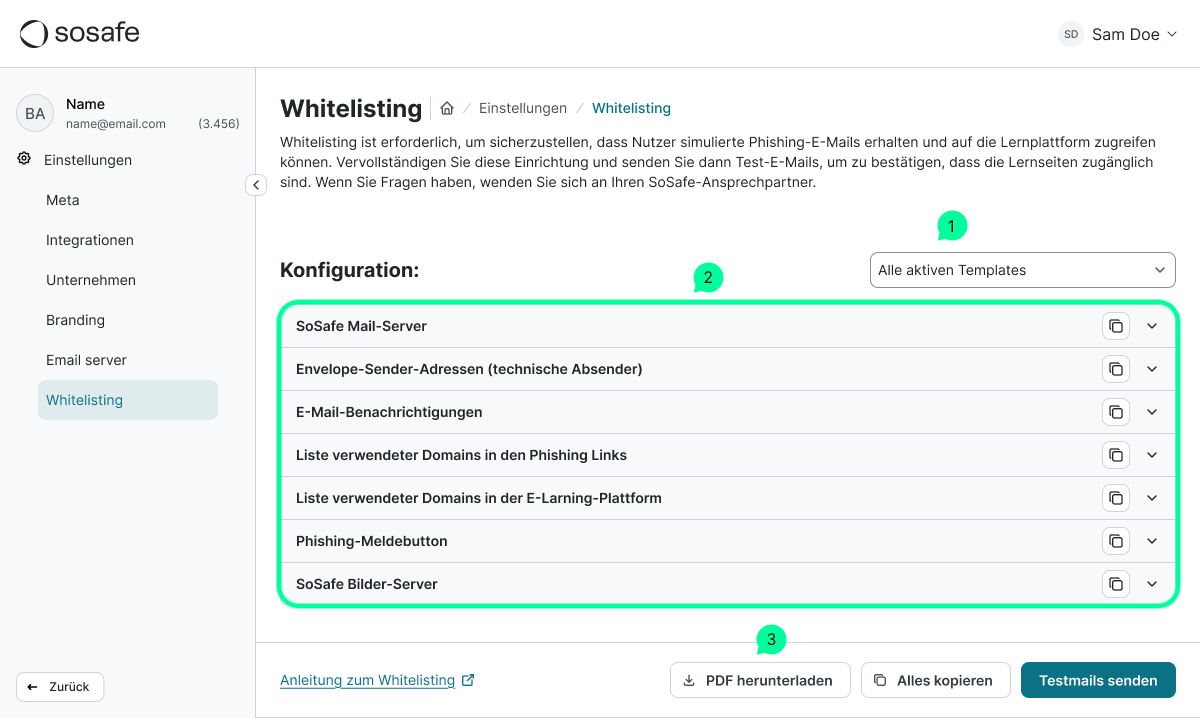1200x718 pixels.
Task: Click the Einstellungen gear icon
Action: [22, 159]
